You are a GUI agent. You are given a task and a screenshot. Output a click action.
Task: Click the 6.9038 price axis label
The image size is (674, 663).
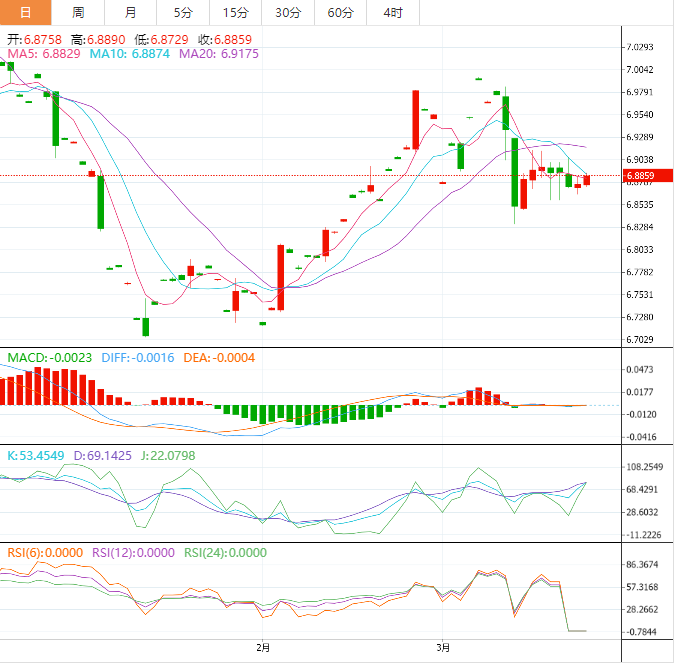click(640, 160)
